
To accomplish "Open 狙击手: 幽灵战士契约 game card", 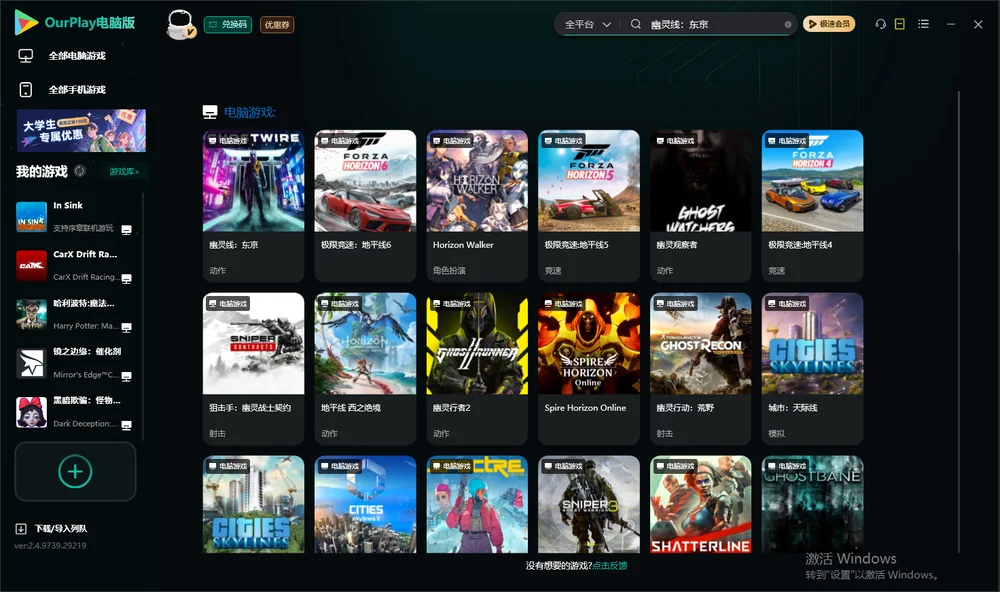I will (x=253, y=368).
